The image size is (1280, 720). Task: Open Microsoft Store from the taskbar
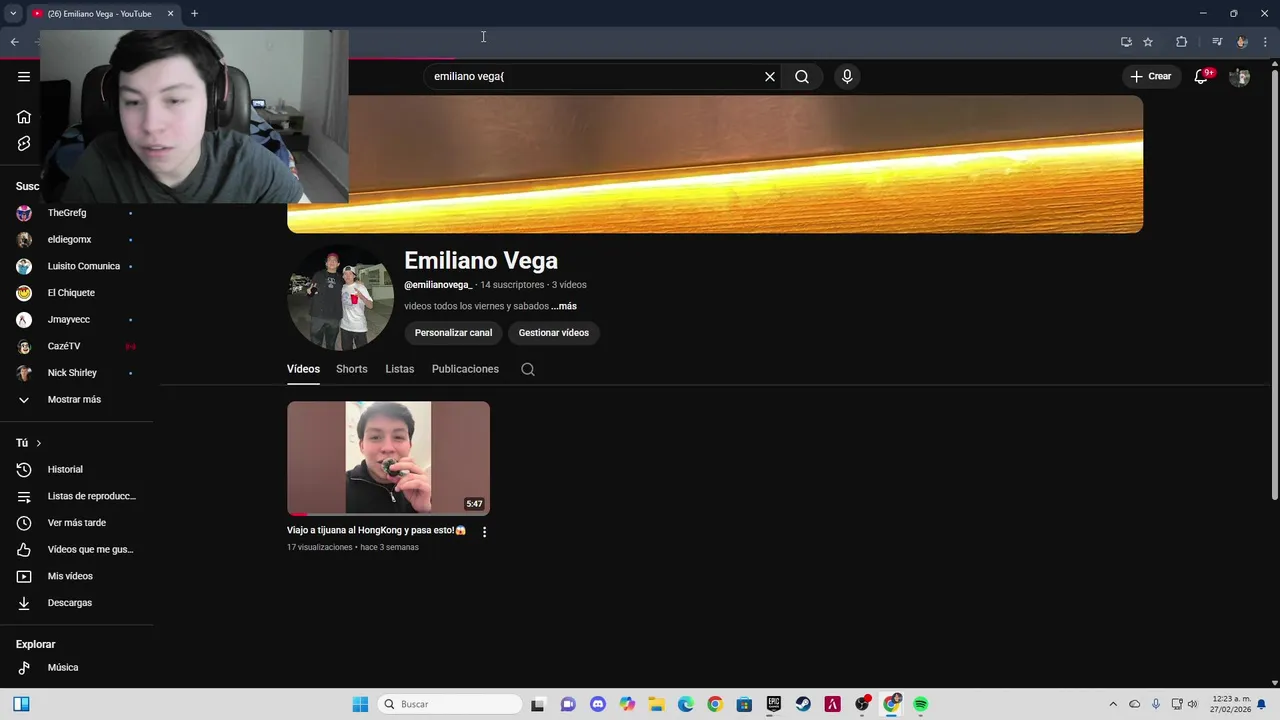tap(744, 704)
